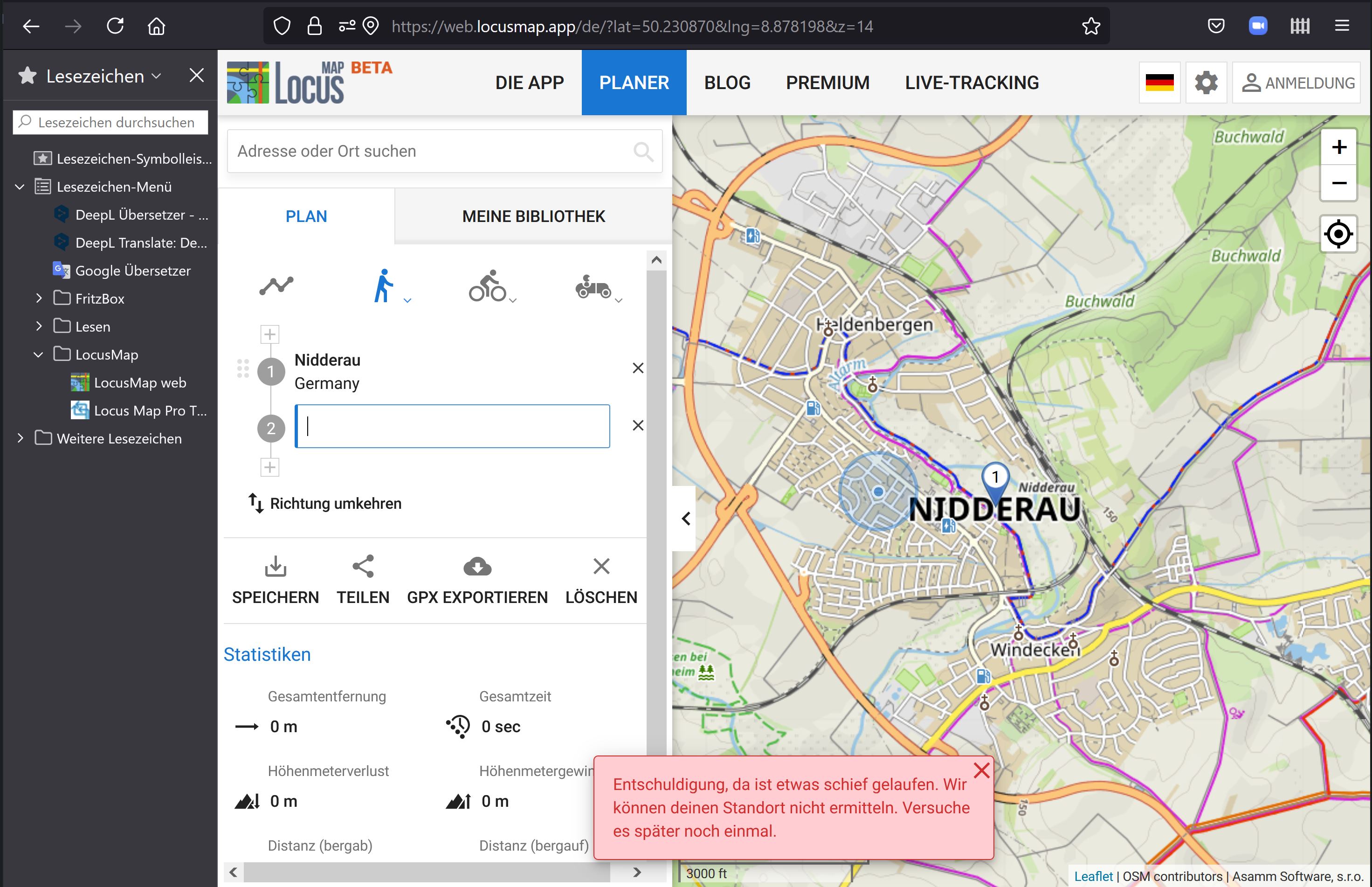This screenshot has width=1372, height=887.
Task: Collapse the LocusMap bookmark folder
Action: 39,354
